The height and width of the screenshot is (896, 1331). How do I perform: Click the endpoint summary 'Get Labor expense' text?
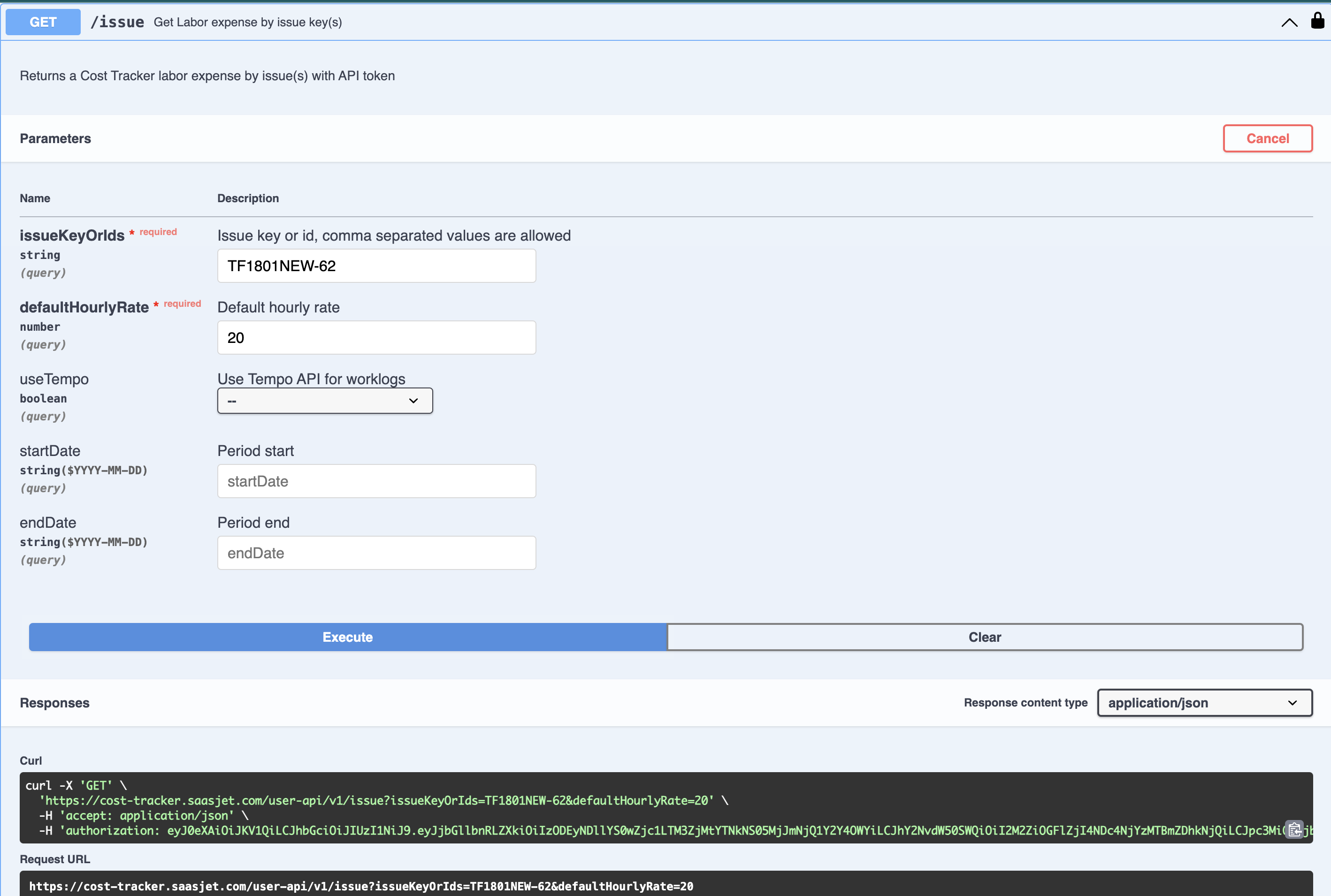[247, 23]
